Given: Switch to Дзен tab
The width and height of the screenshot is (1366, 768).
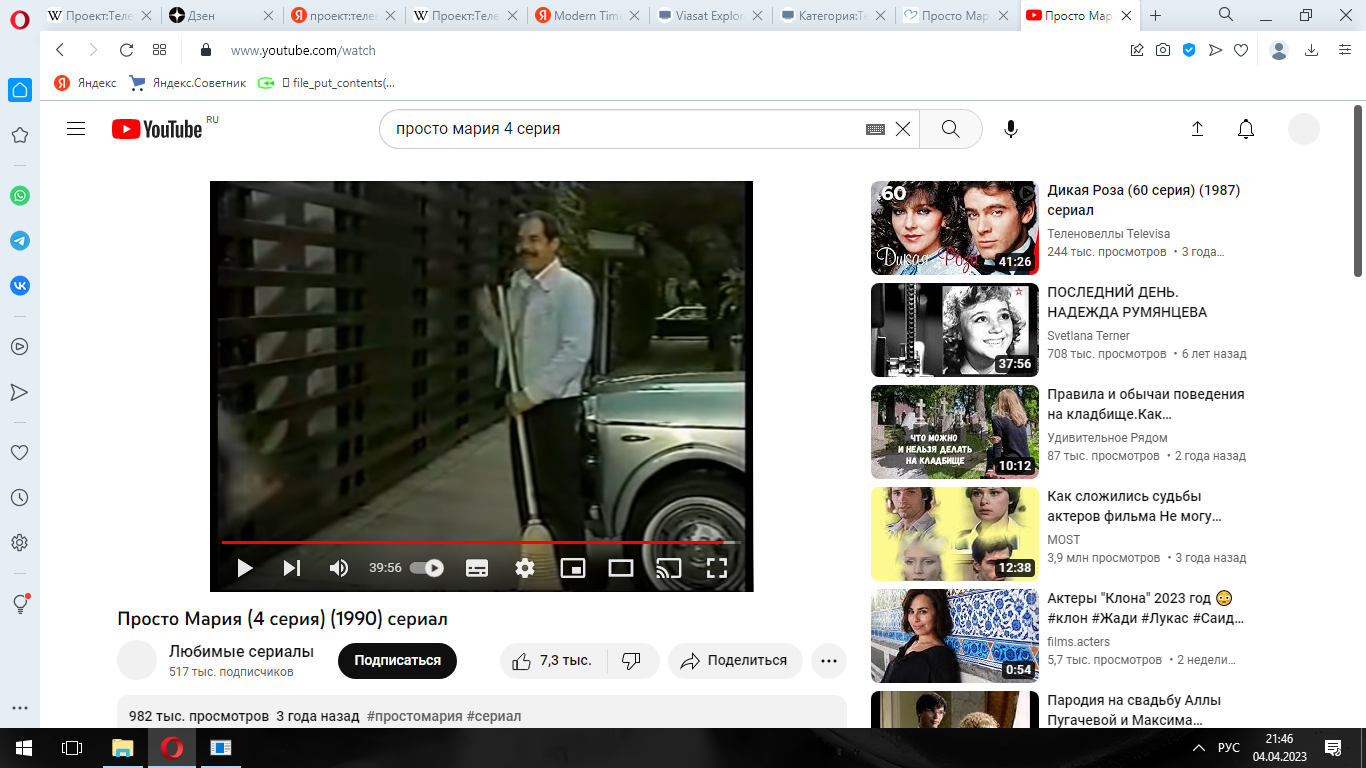Looking at the screenshot, I should (x=221, y=15).
